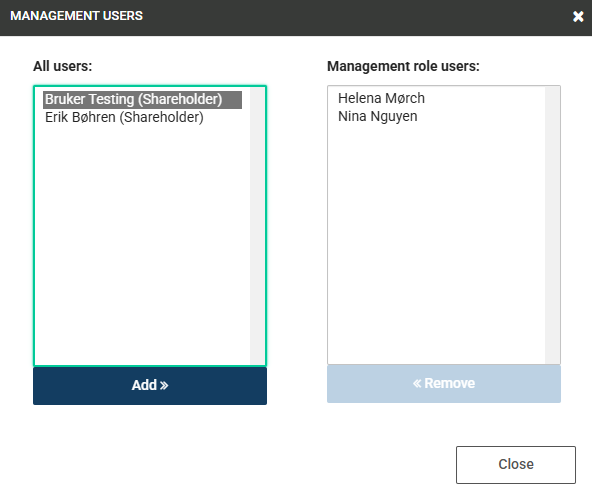Click the Management role users list scrollbar track
592x499 pixels.
(552, 225)
